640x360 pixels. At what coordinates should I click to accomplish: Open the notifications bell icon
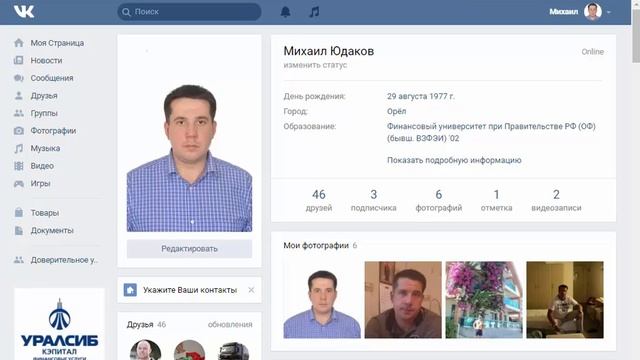[285, 12]
